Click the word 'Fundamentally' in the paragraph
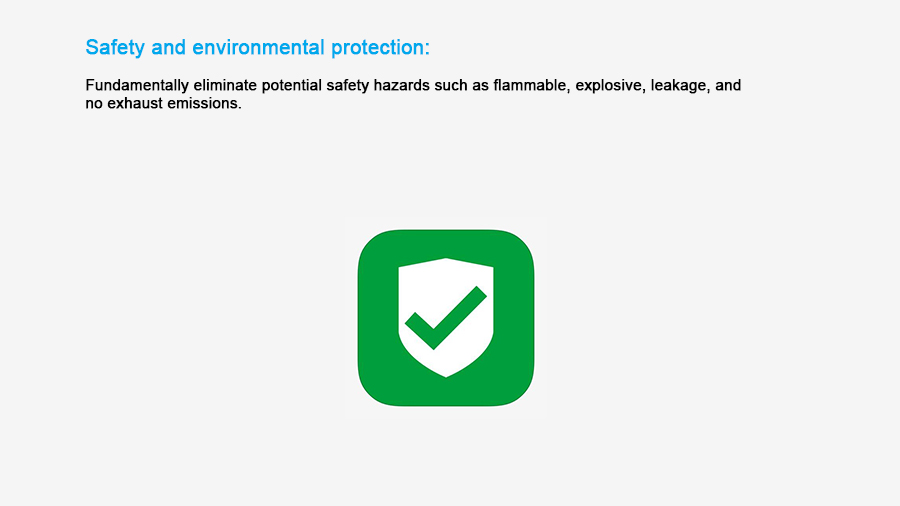 point(137,85)
